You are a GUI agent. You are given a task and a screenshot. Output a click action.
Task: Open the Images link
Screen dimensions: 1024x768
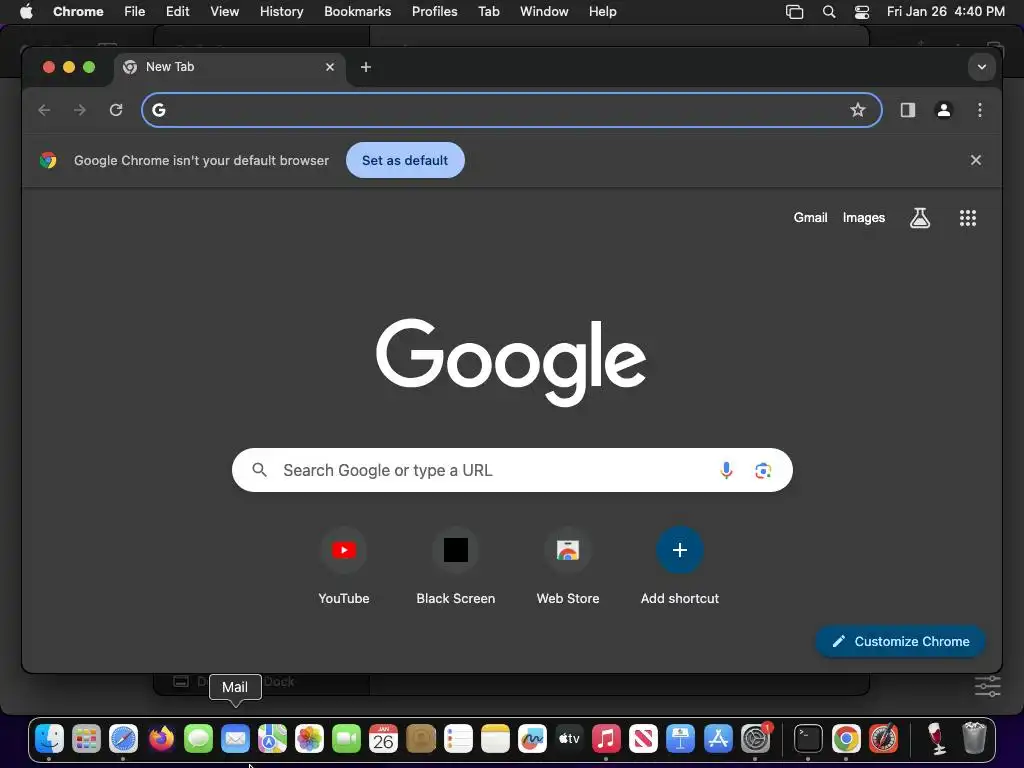pyautogui.click(x=863, y=217)
